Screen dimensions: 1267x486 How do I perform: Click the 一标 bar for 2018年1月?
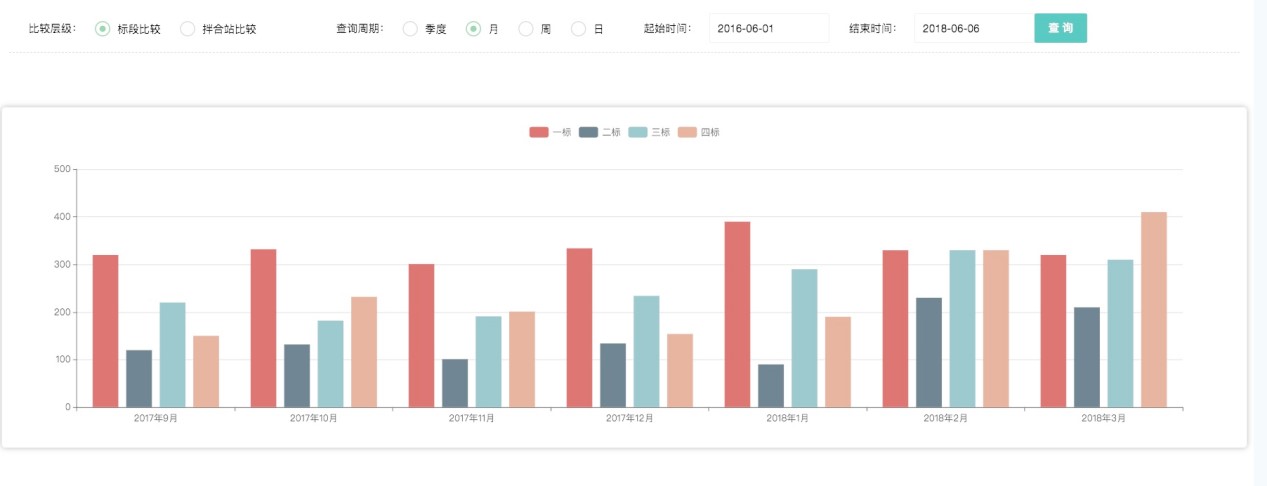point(737,314)
